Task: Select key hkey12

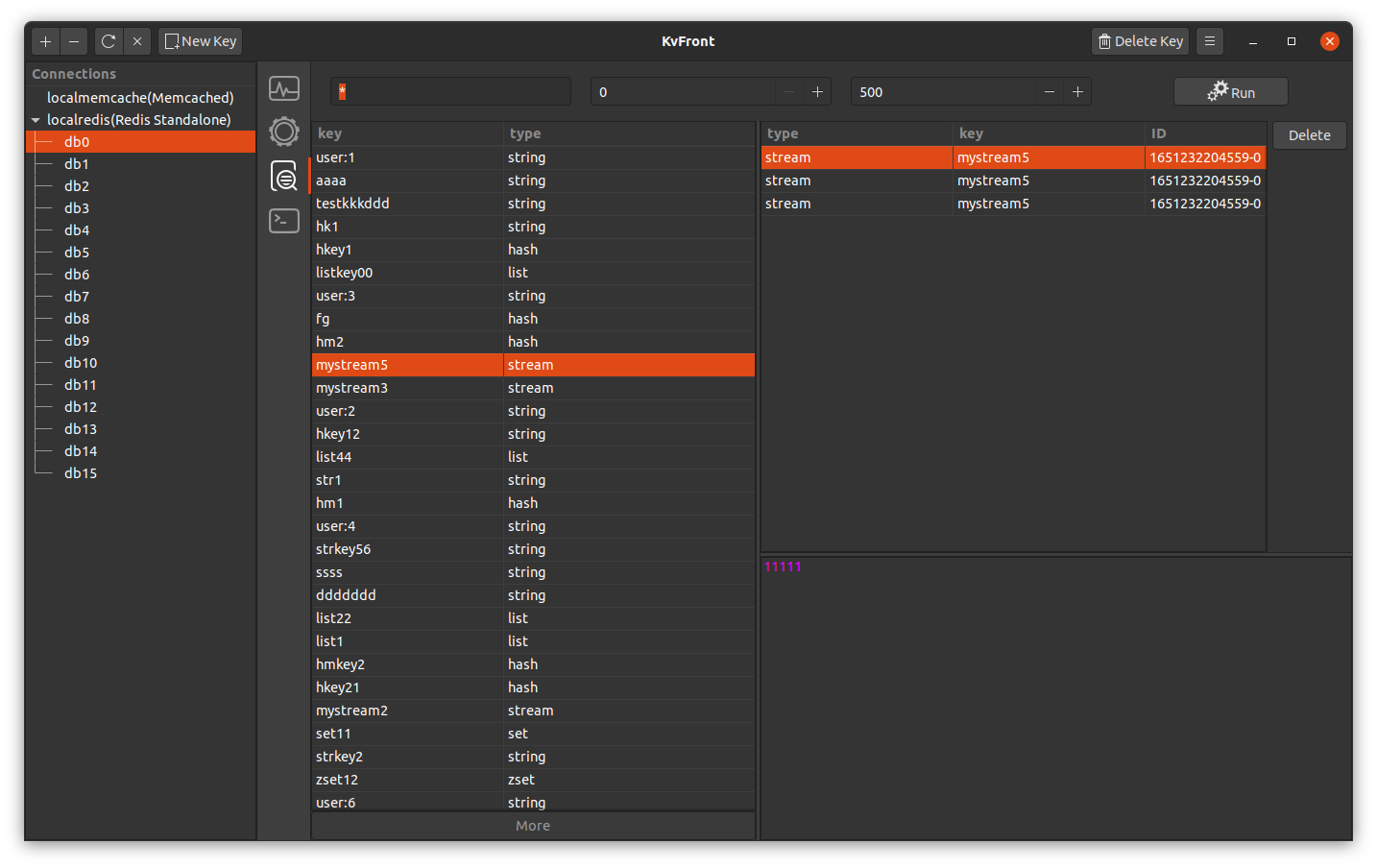Action: [533, 434]
